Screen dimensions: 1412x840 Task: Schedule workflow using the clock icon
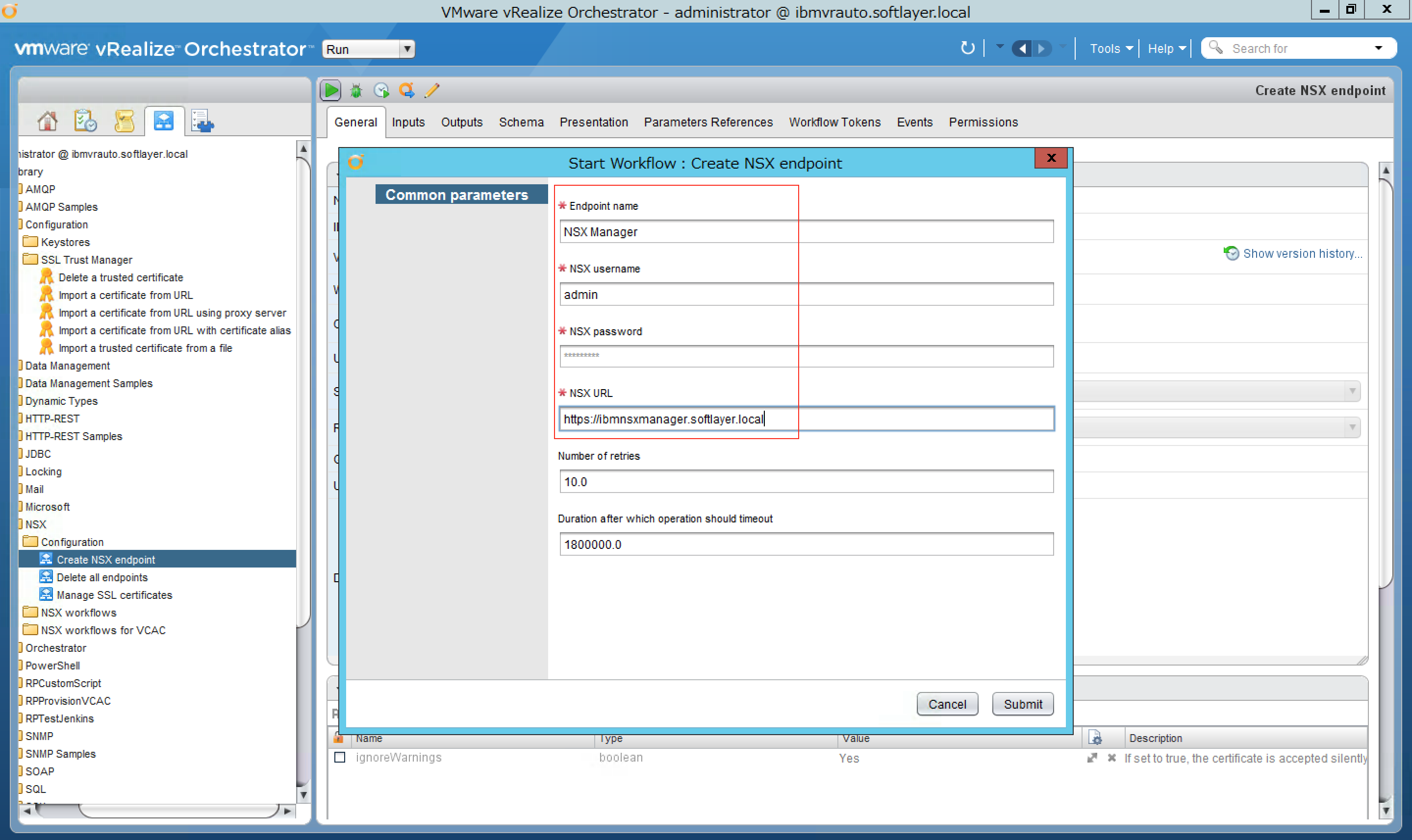[x=381, y=91]
